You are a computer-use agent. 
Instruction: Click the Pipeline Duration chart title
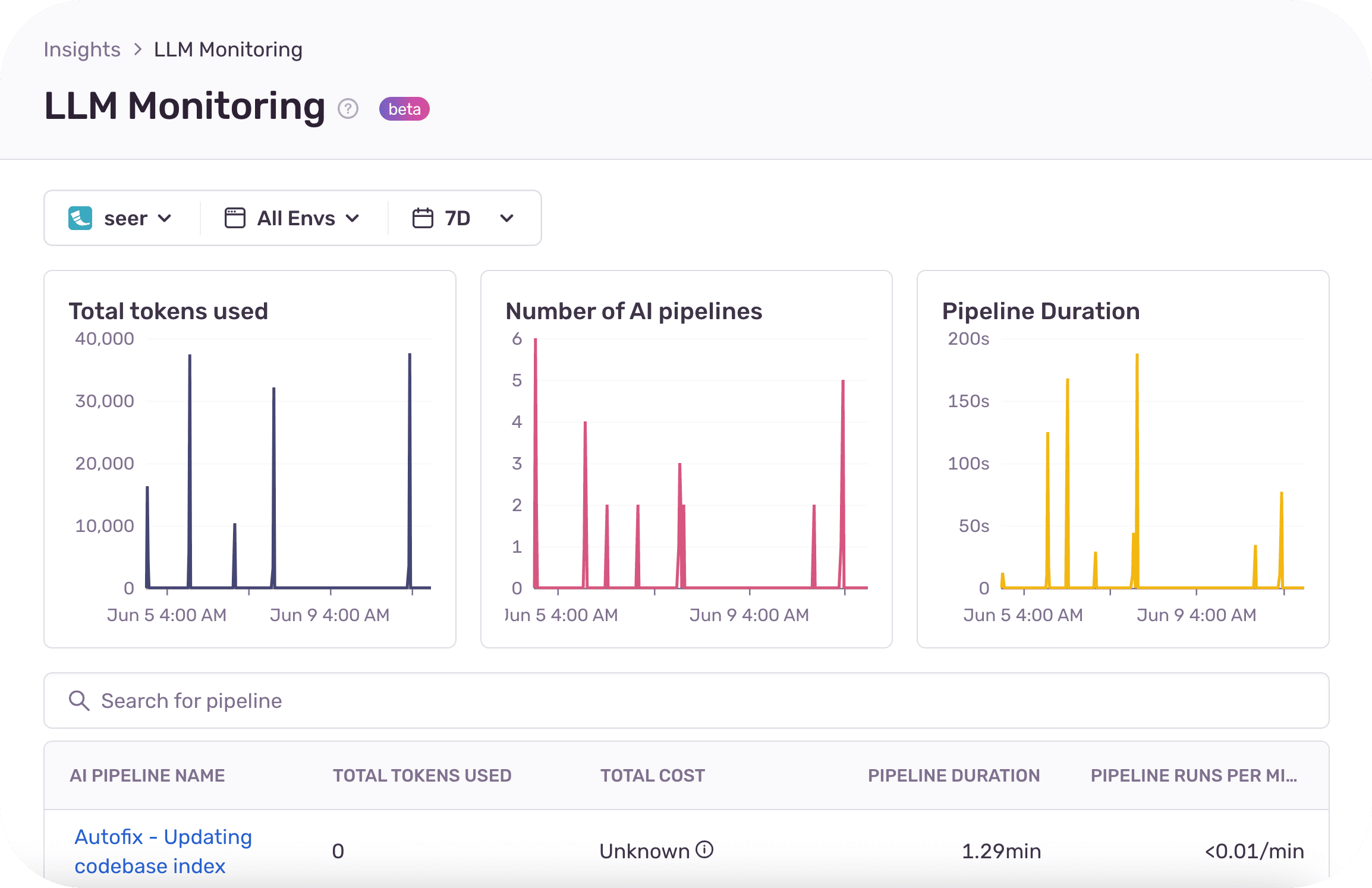point(1041,311)
